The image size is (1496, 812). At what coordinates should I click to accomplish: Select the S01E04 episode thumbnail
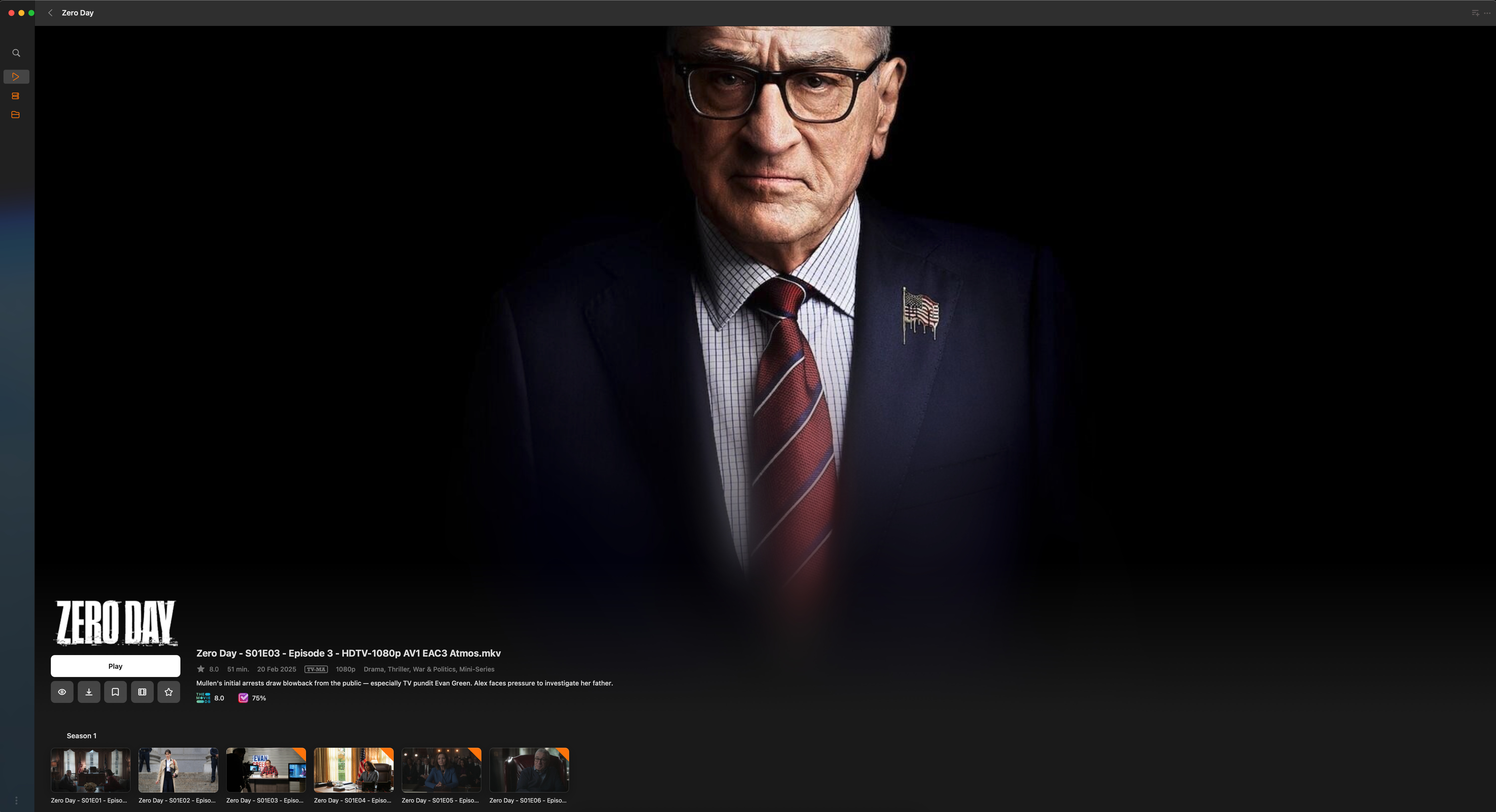pyautogui.click(x=354, y=770)
